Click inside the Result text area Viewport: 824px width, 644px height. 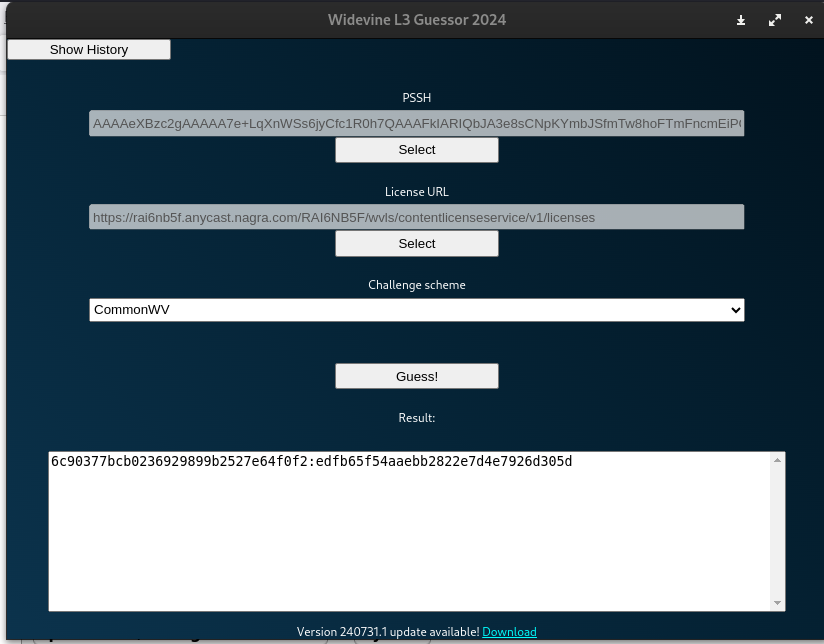[x=417, y=531]
